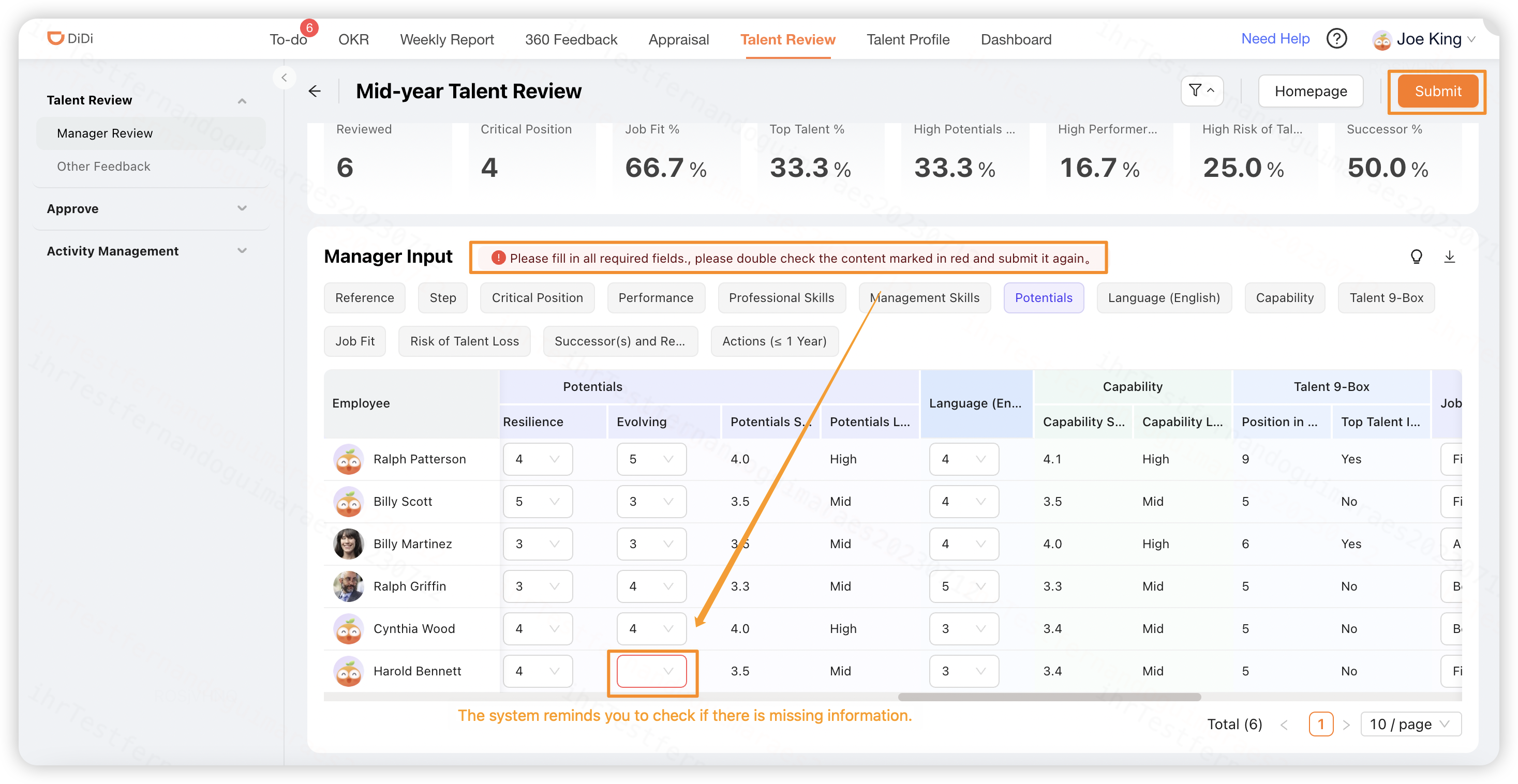Click Joe King's avatar icon

coord(1381,39)
